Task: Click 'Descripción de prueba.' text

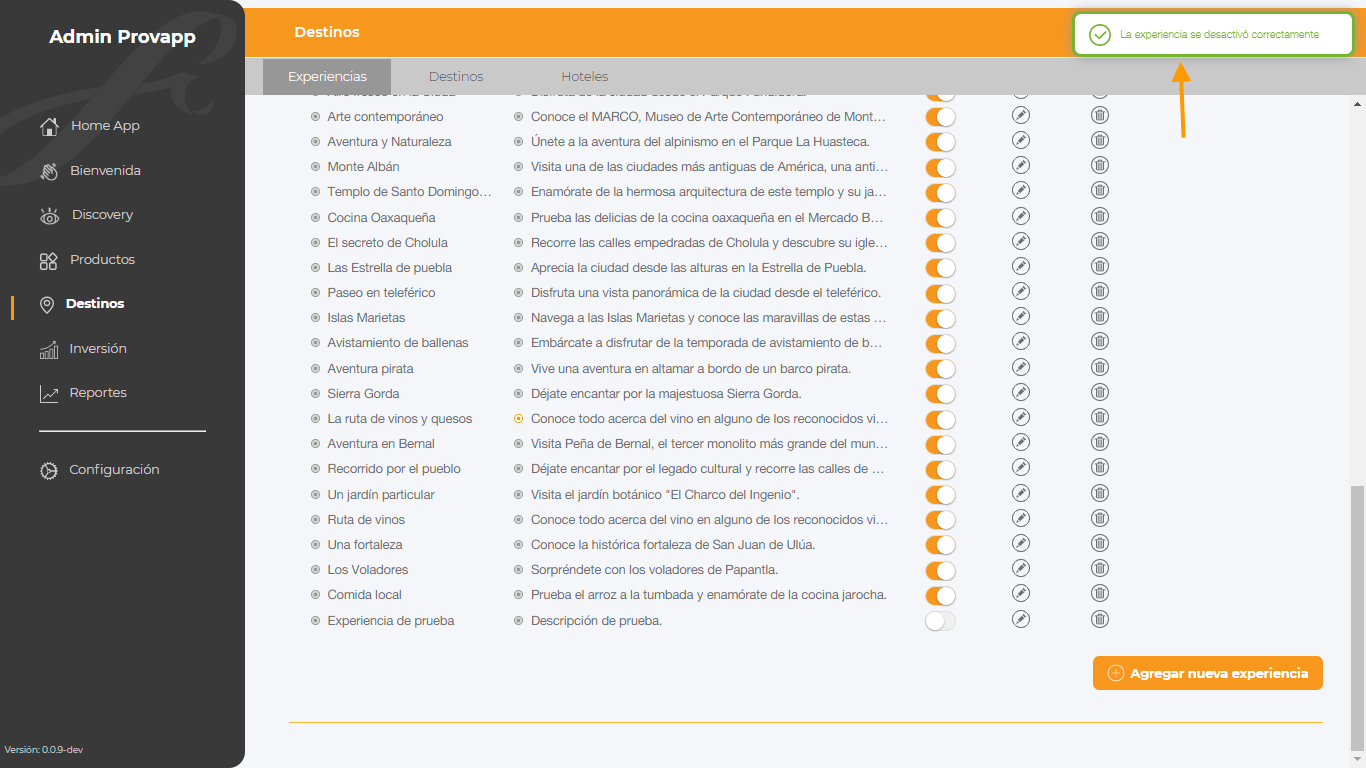Action: (x=596, y=621)
